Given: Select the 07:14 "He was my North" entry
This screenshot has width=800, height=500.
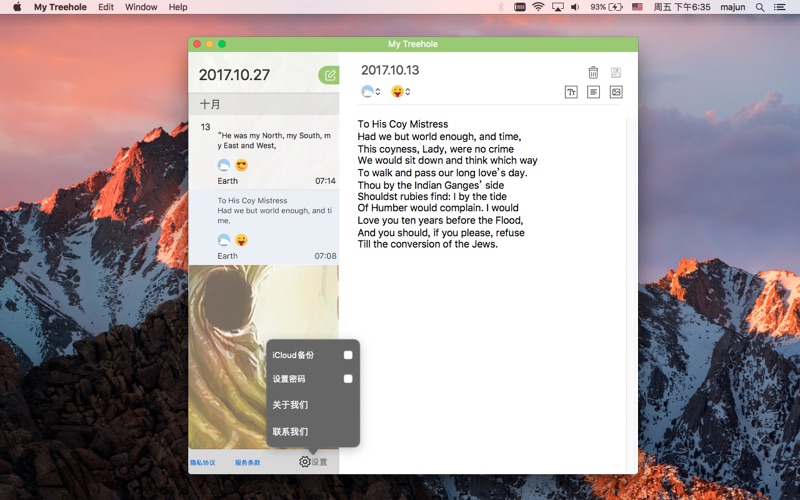Looking at the screenshot, I should tap(264, 152).
